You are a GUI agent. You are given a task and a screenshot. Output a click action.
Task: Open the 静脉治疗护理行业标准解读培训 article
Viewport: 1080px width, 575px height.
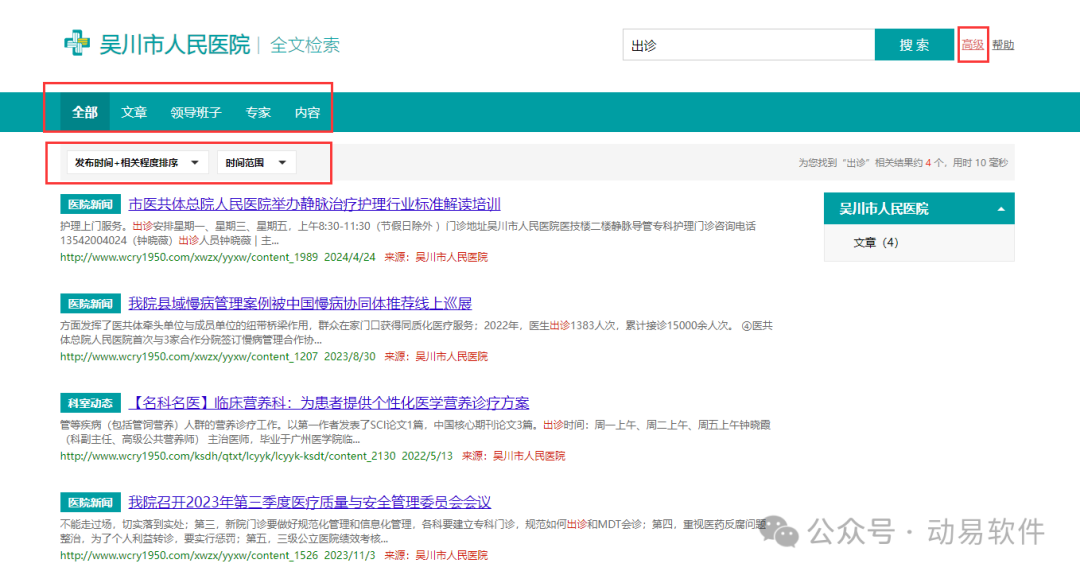point(314,204)
